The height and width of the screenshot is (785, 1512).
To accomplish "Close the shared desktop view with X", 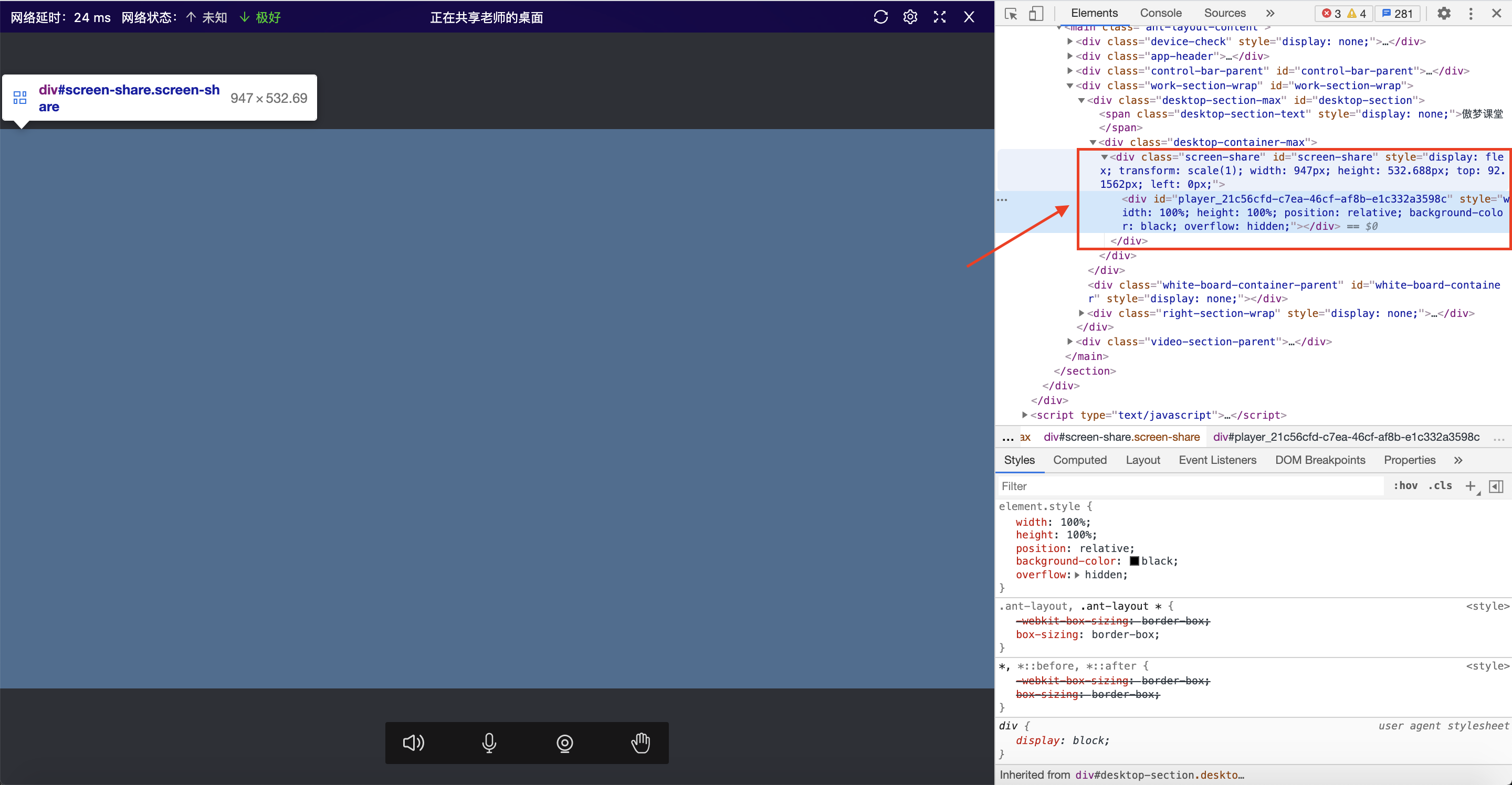I will (x=969, y=17).
